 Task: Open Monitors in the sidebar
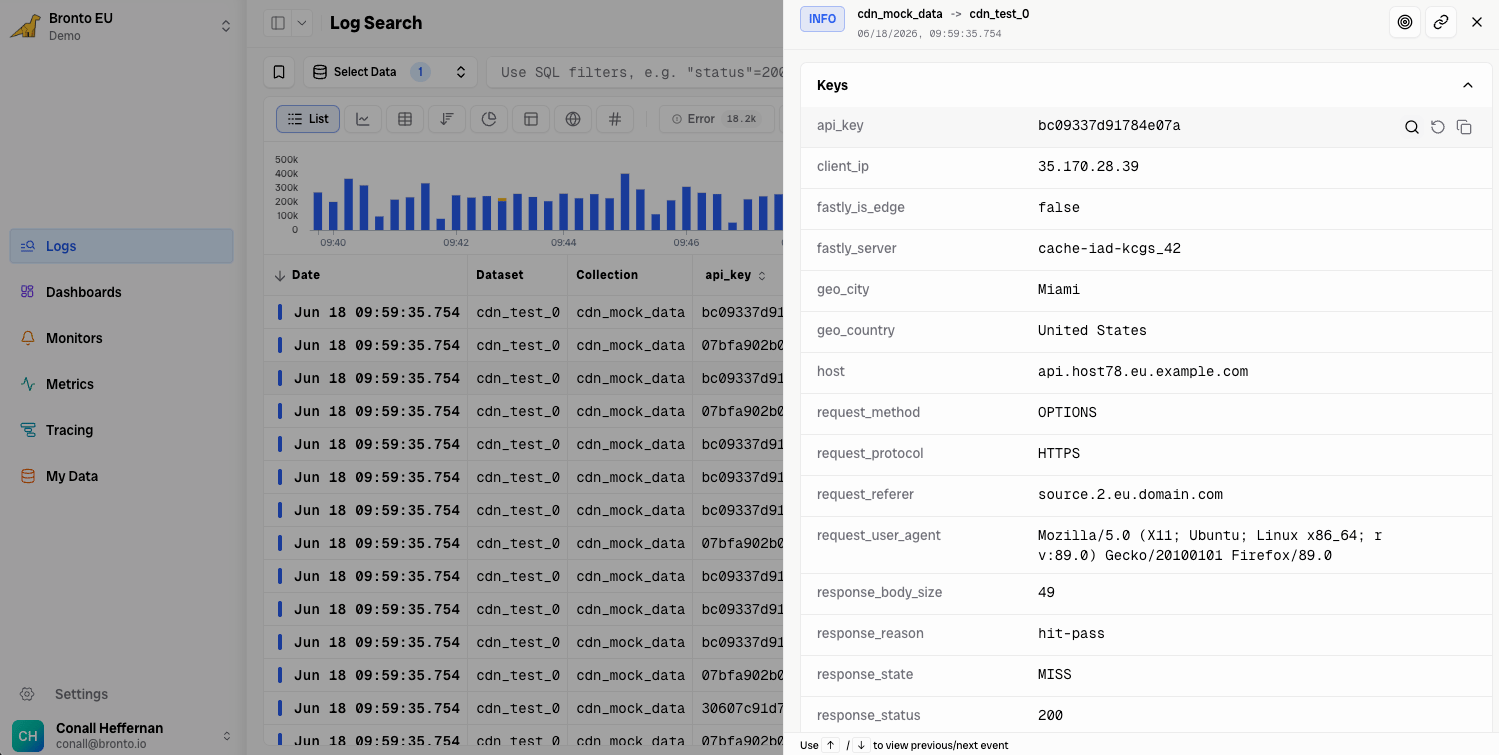(122, 338)
